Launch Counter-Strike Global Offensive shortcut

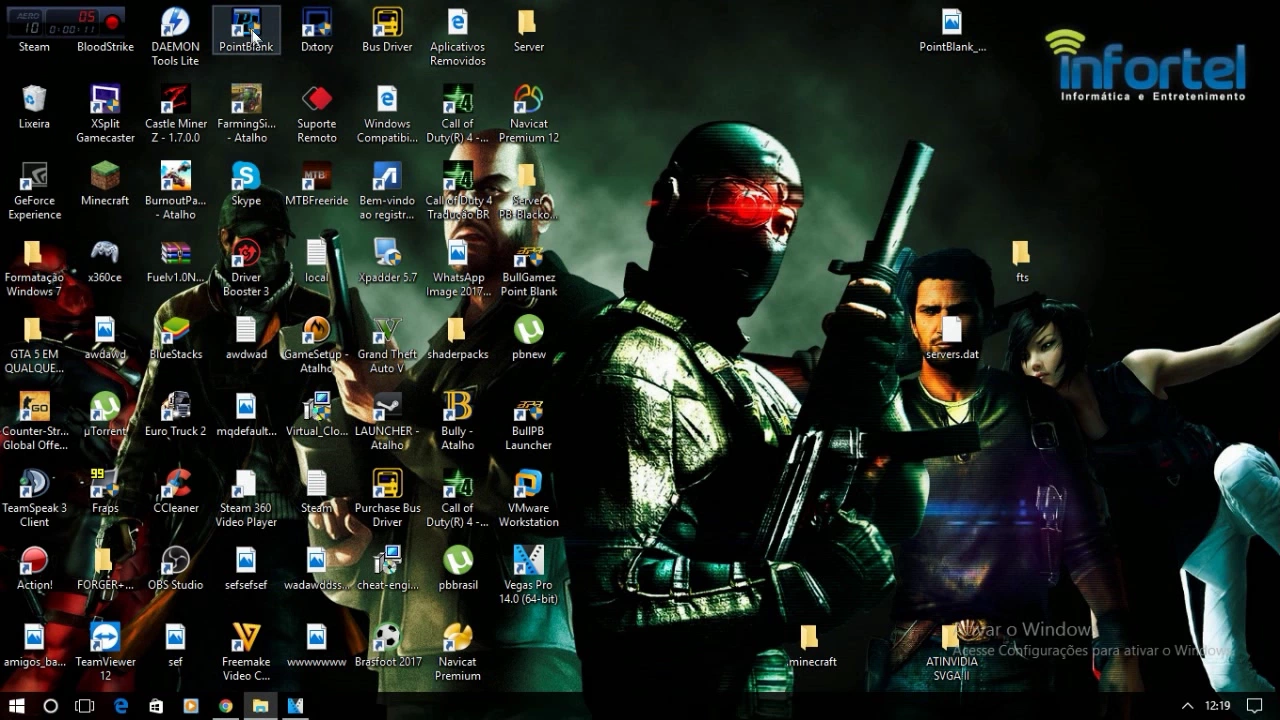34,422
